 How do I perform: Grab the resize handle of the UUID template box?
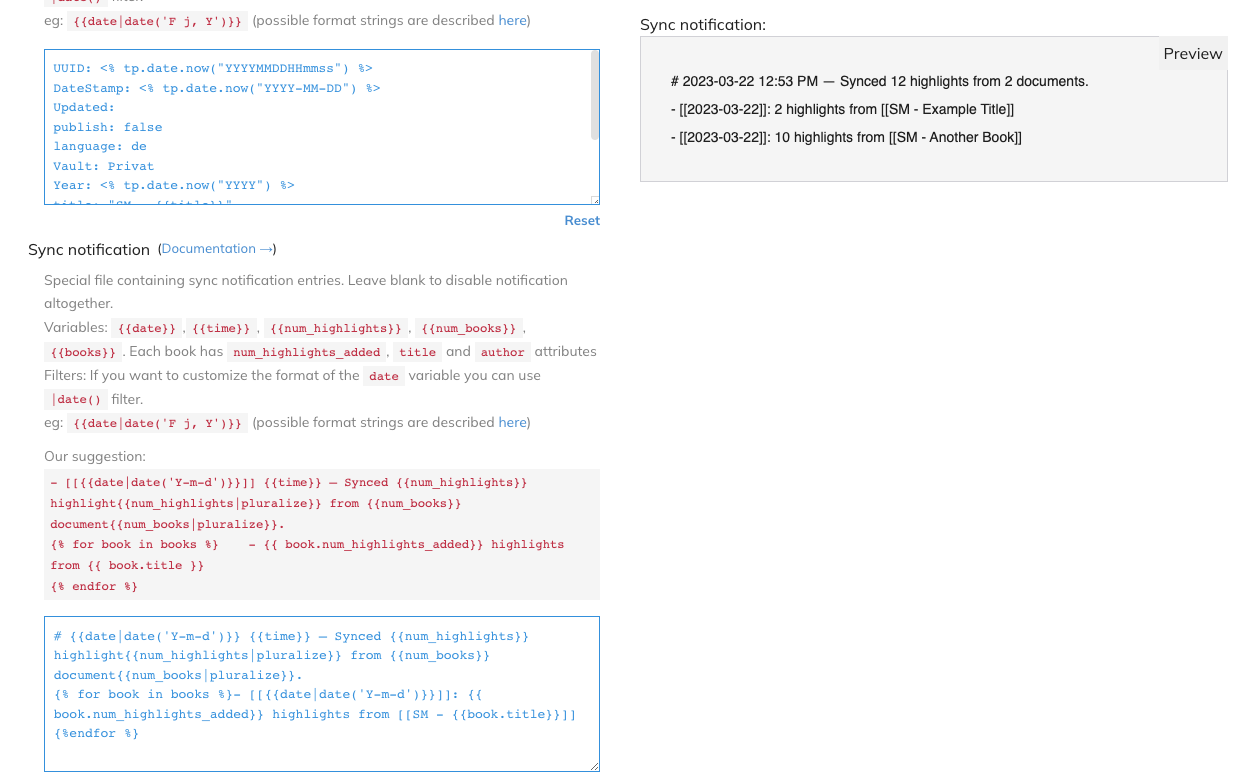(594, 199)
